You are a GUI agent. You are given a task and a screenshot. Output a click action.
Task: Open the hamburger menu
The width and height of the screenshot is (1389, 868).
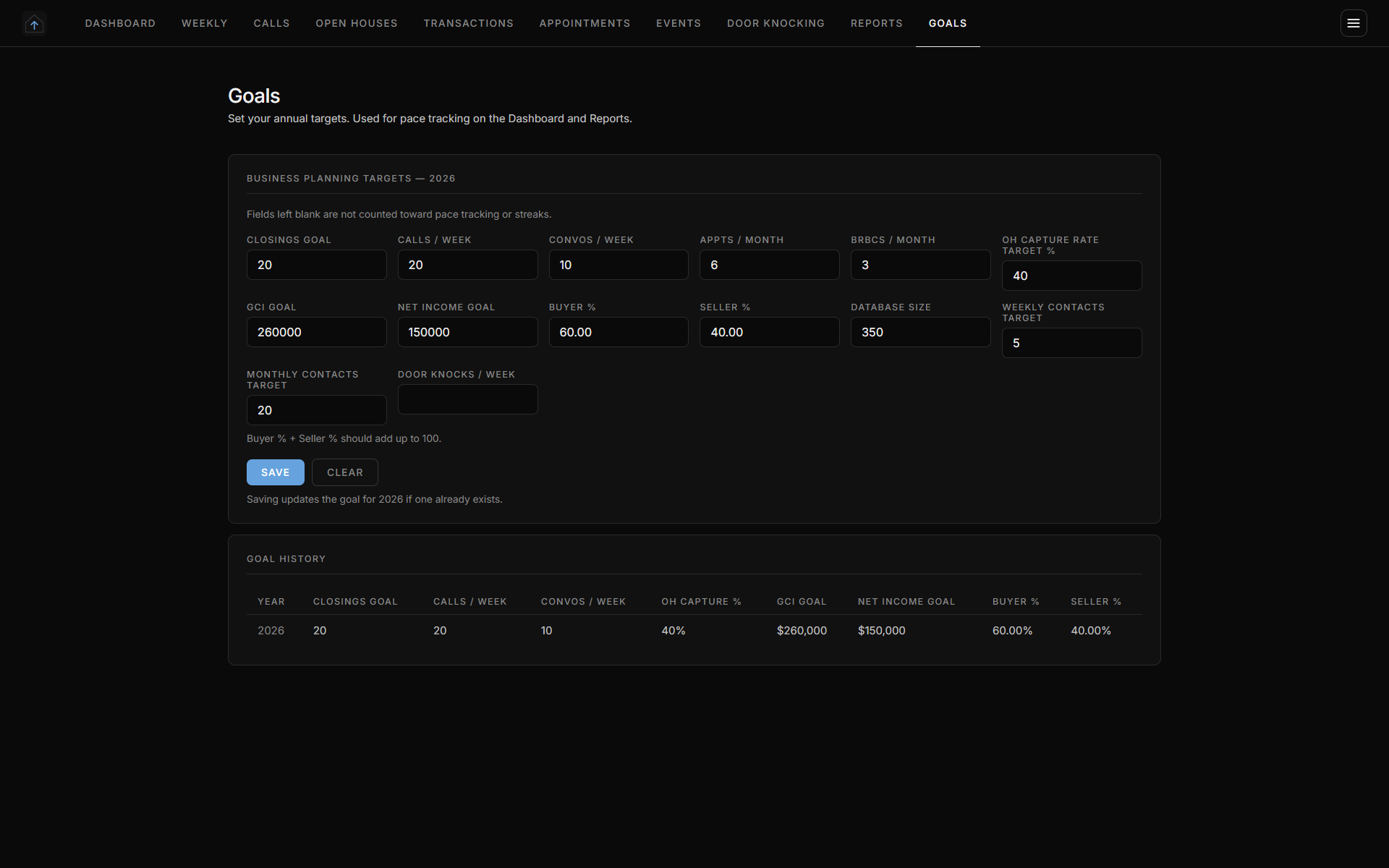pyautogui.click(x=1353, y=23)
